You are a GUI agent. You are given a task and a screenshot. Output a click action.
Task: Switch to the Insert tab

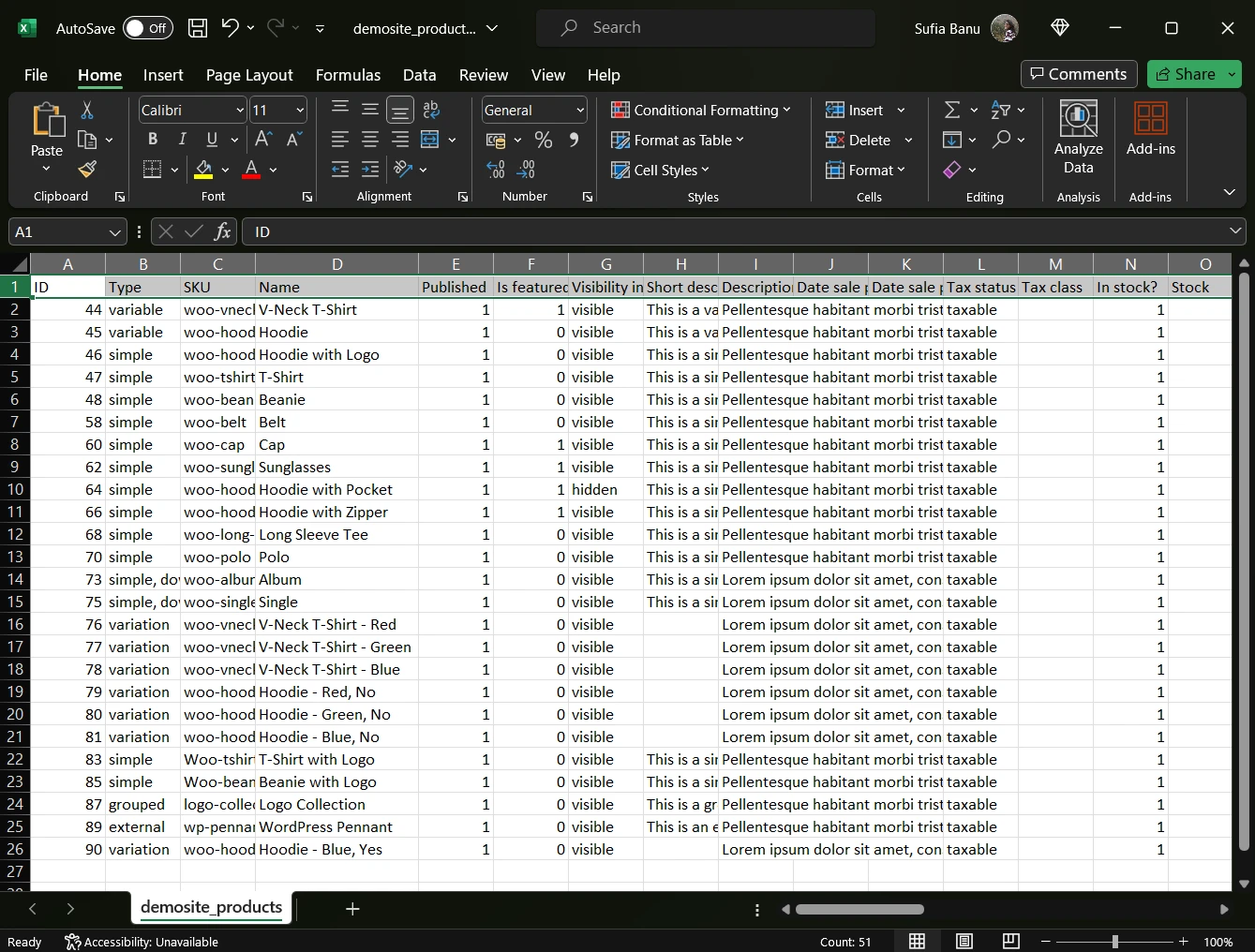(x=163, y=75)
